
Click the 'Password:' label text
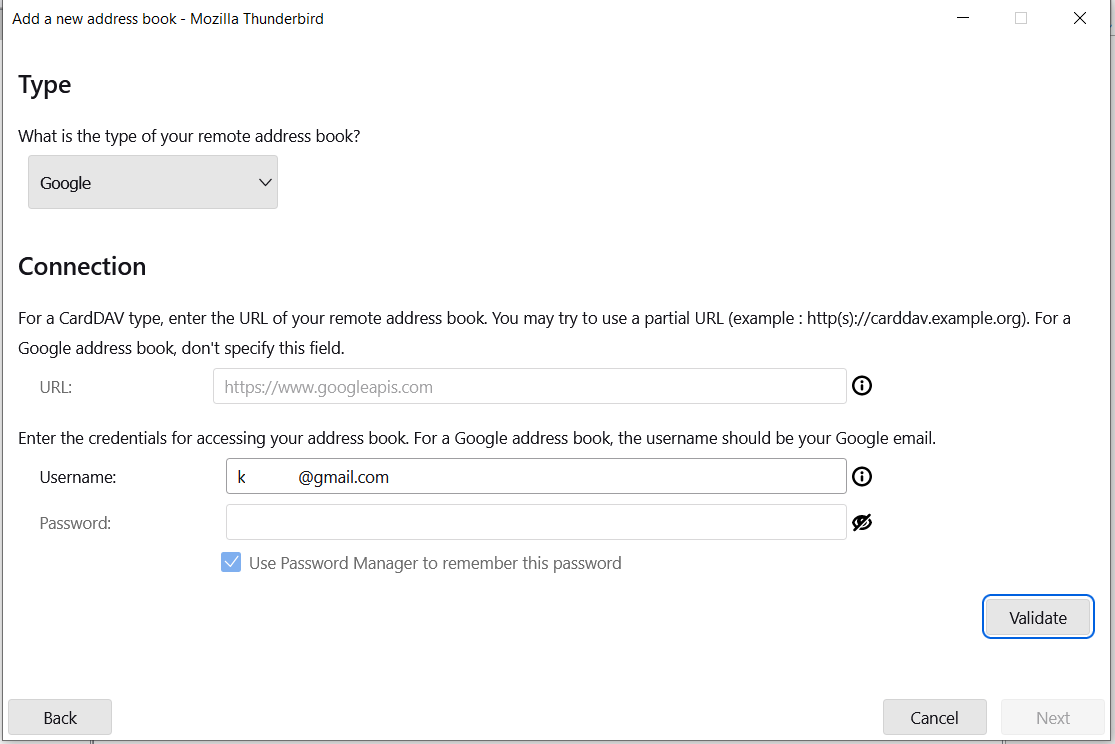[x=75, y=523]
